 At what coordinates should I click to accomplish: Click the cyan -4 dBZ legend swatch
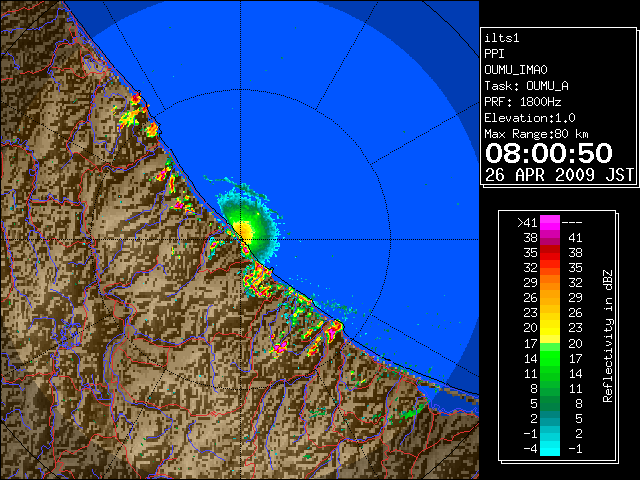[550, 448]
